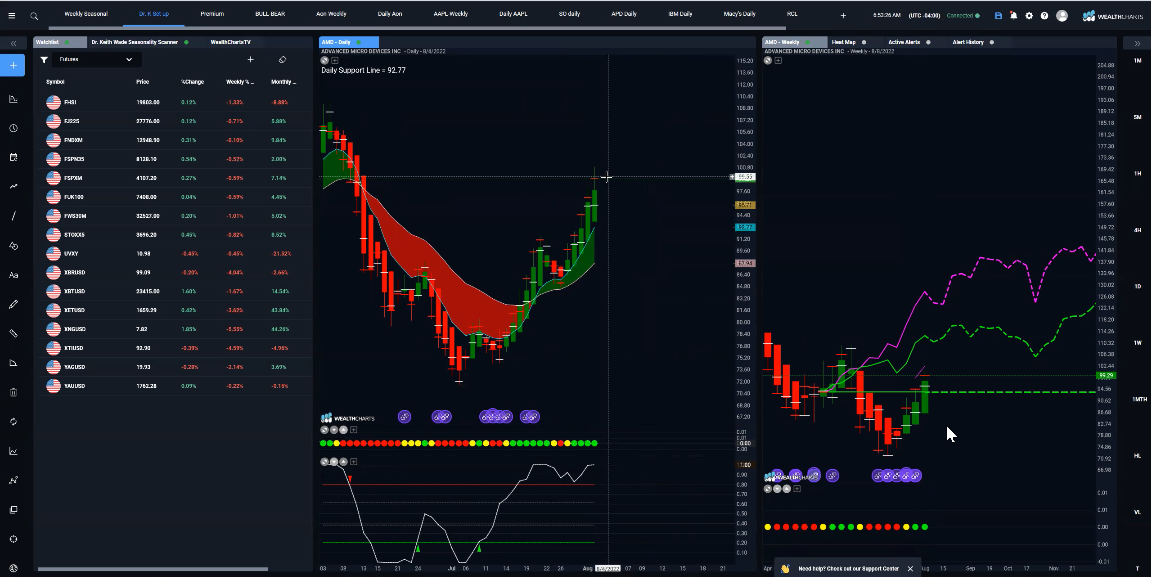Viewport: 1151px width, 577px height.
Task: Close the support center help banner
Action: click(910, 568)
